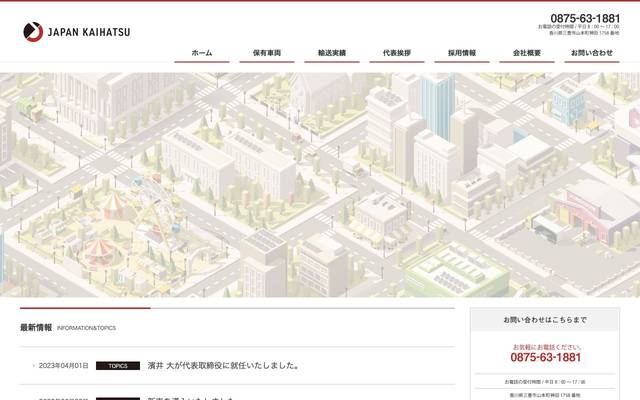Click the header phone number 0875-63-1881

[x=585, y=18]
